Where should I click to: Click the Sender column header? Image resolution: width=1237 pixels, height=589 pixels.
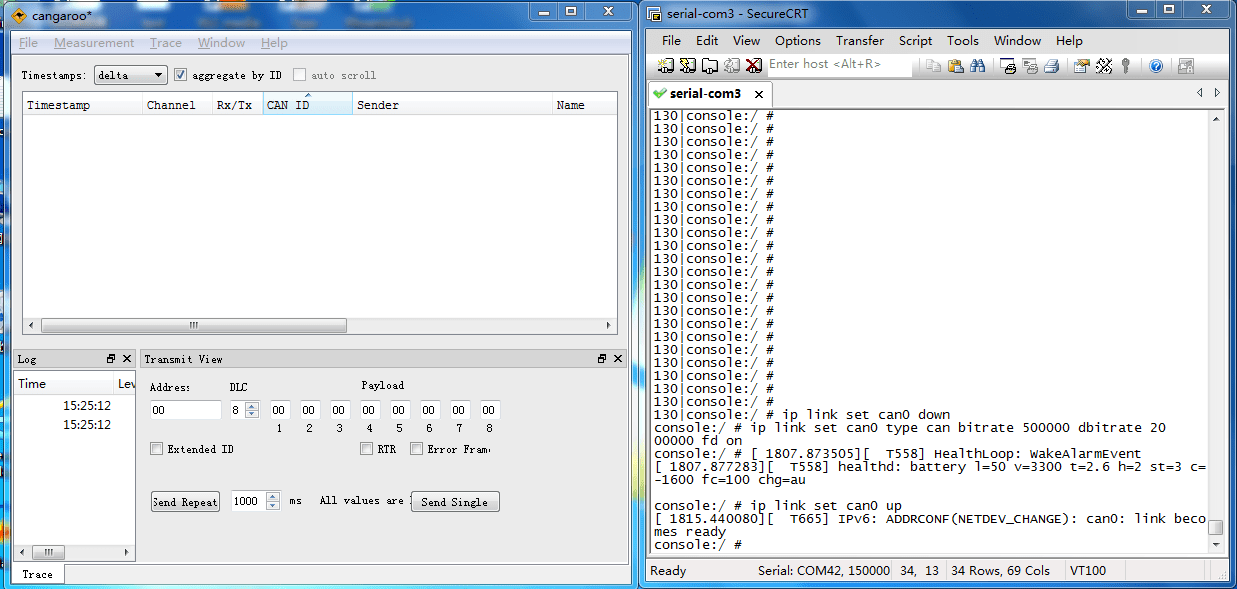pos(452,105)
